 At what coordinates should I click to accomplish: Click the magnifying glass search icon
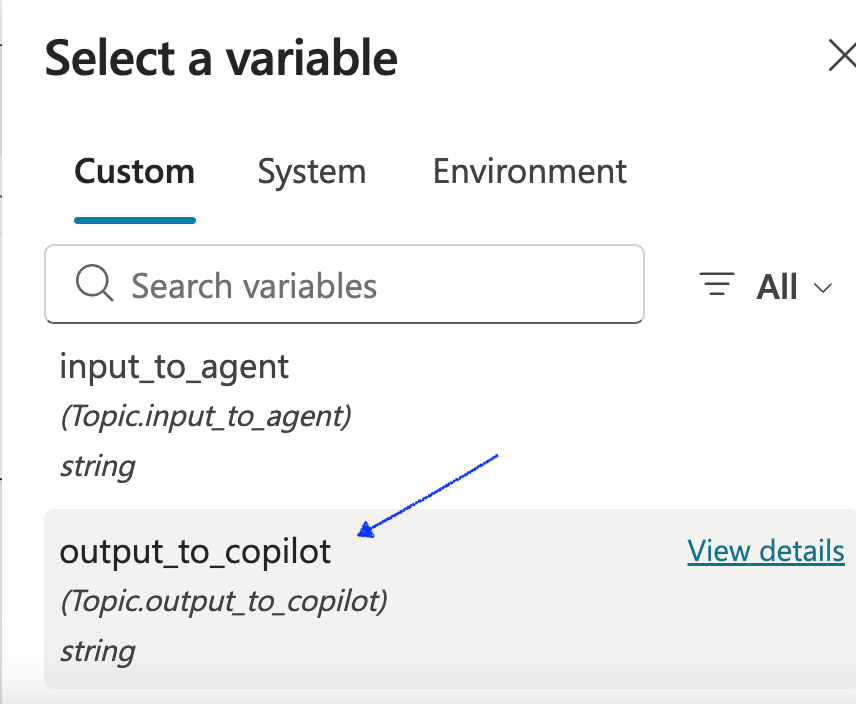pos(95,285)
